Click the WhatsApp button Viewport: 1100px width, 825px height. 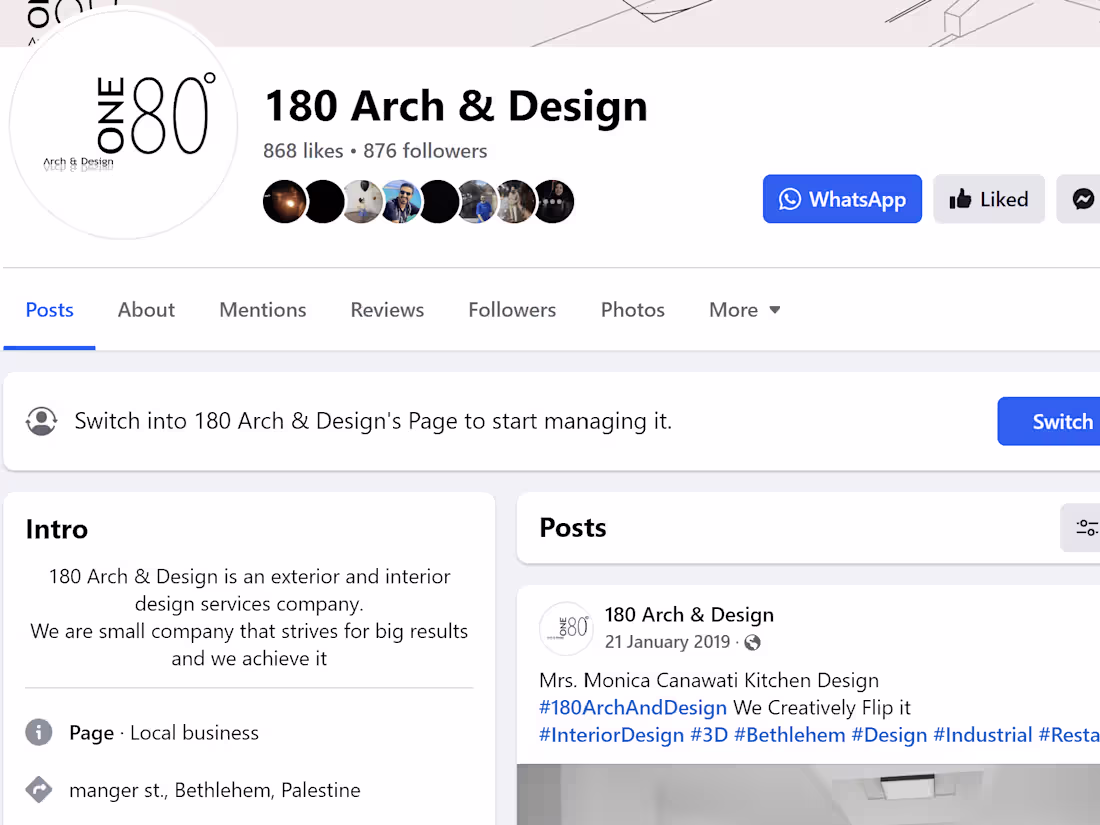point(842,199)
